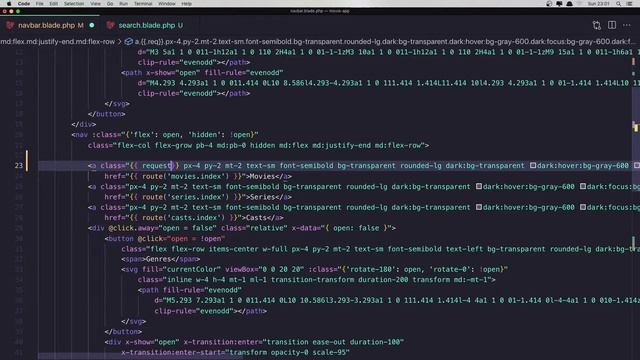Click the md:flex.md:justify-end breadcrumb segment
This screenshot has width=640, height=360.
click(x=58, y=42)
